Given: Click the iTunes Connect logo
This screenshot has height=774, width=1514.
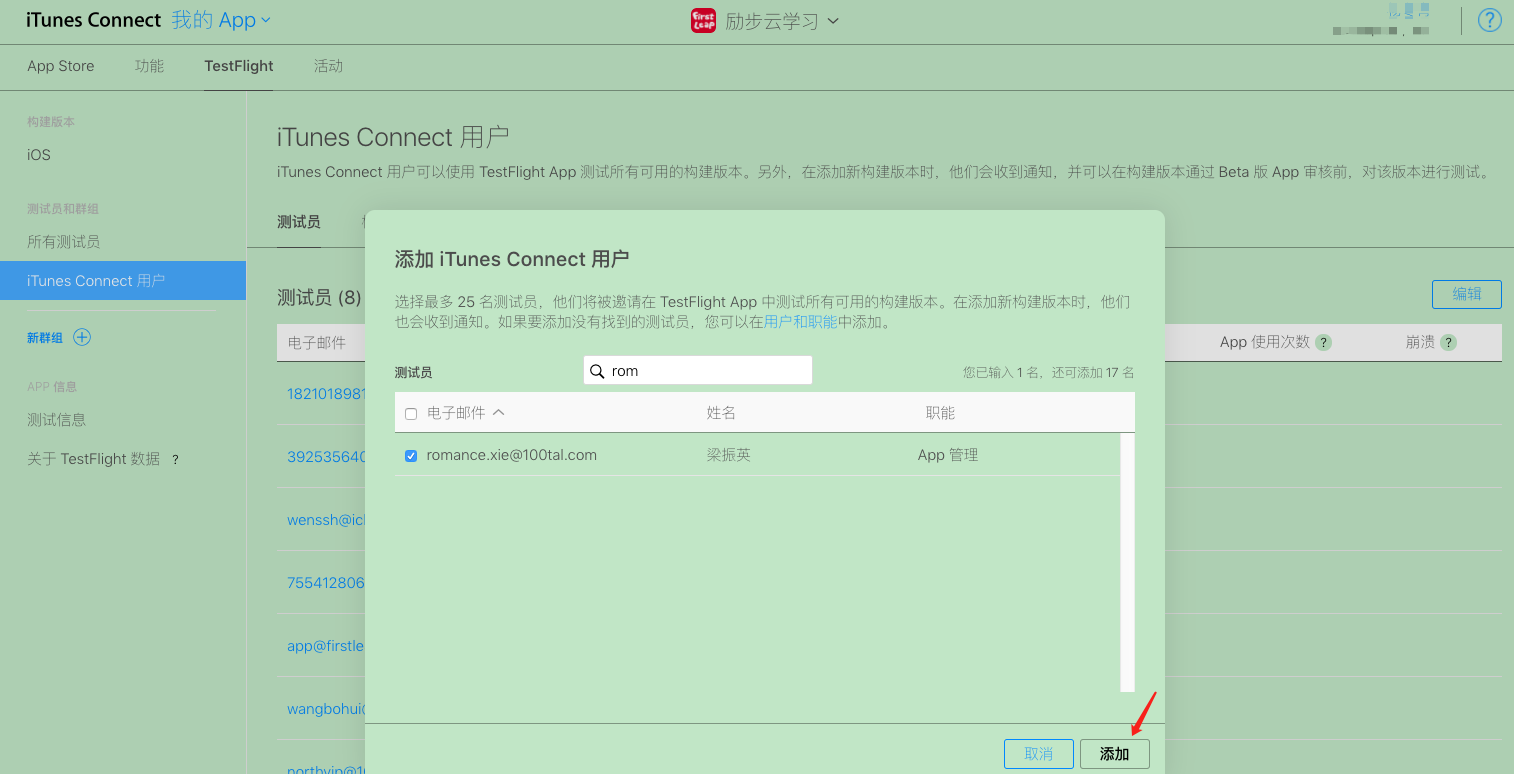Looking at the screenshot, I should pyautogui.click(x=93, y=19).
